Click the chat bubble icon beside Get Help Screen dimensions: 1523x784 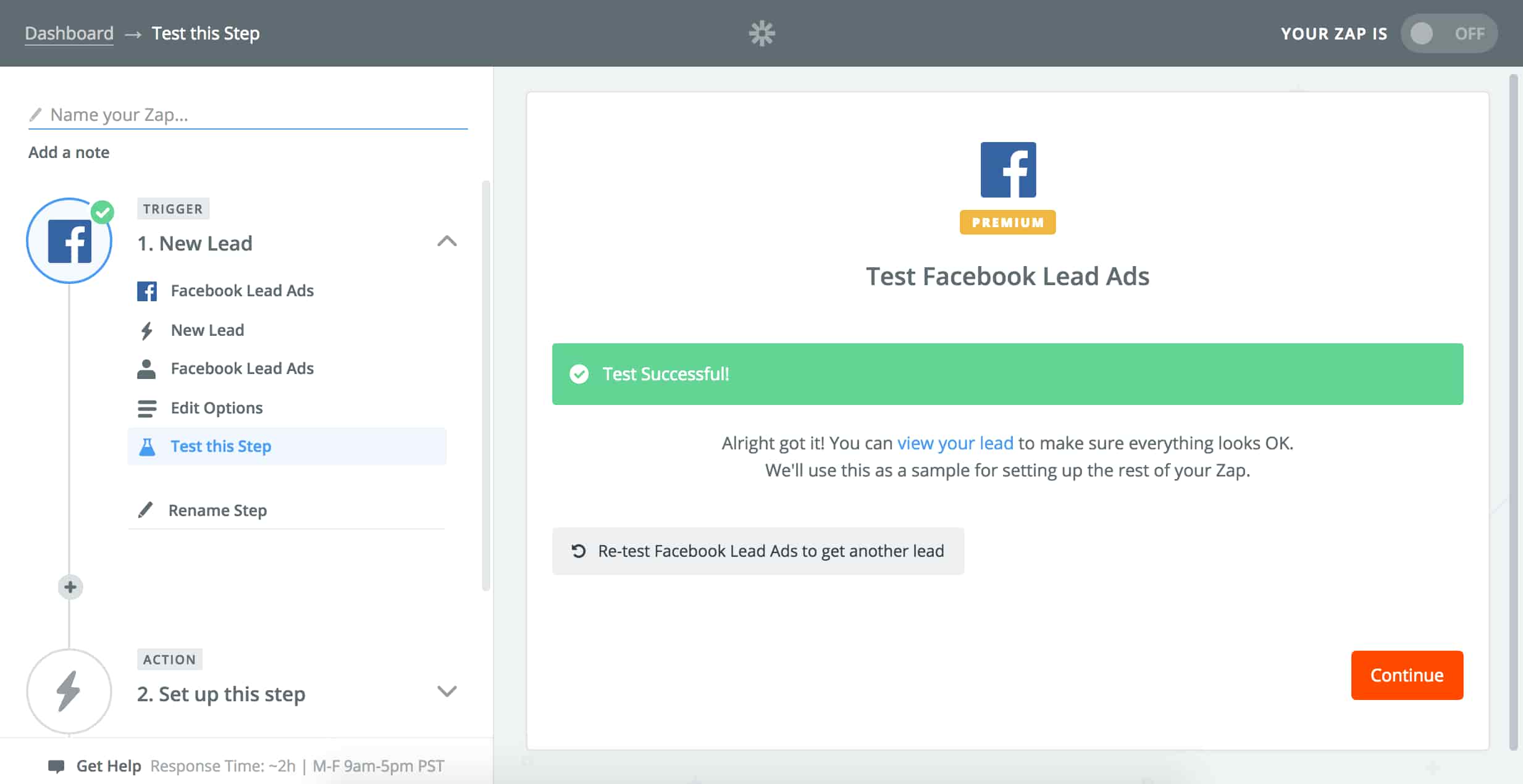click(56, 767)
